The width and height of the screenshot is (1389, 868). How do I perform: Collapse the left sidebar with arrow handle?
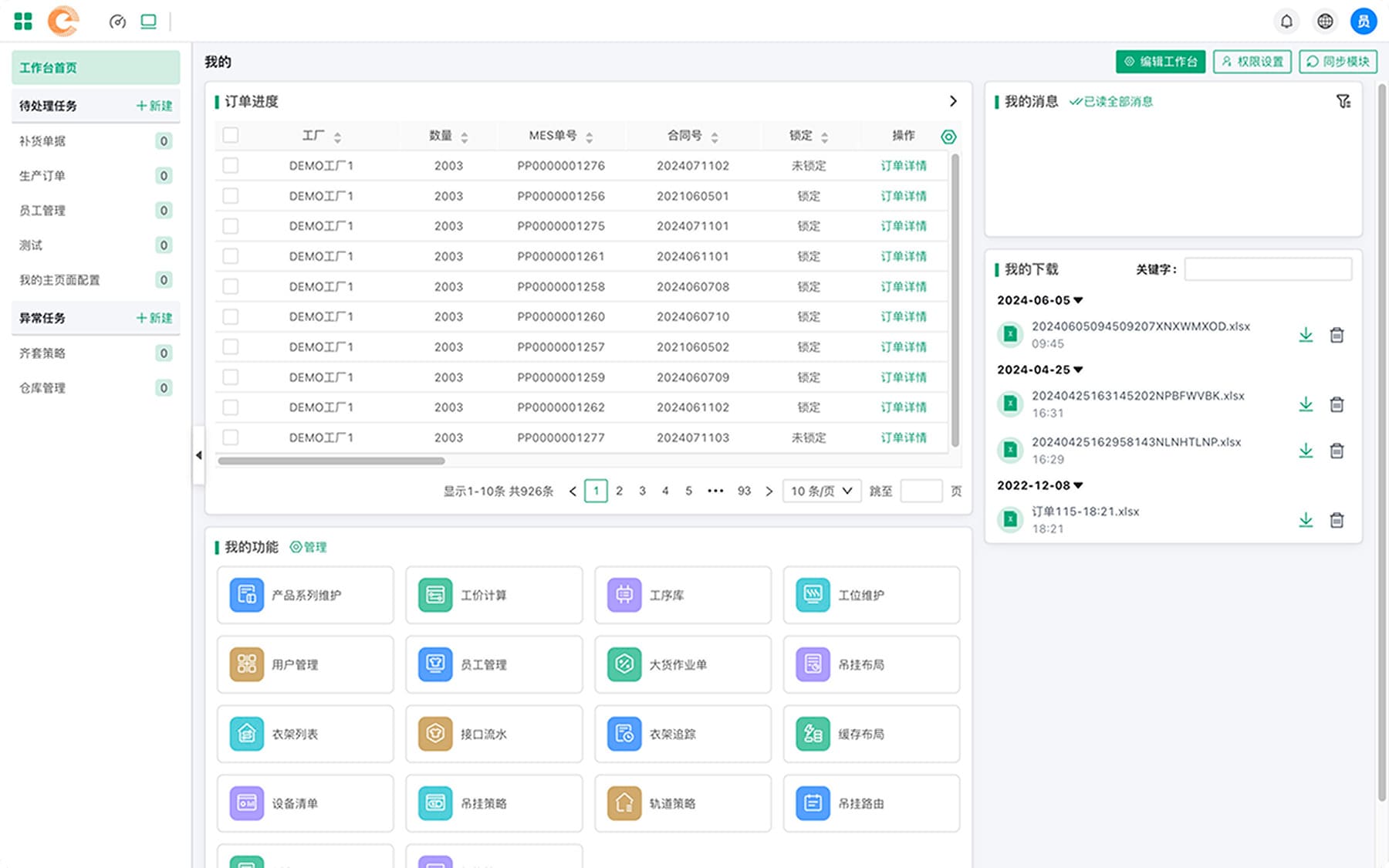click(198, 455)
